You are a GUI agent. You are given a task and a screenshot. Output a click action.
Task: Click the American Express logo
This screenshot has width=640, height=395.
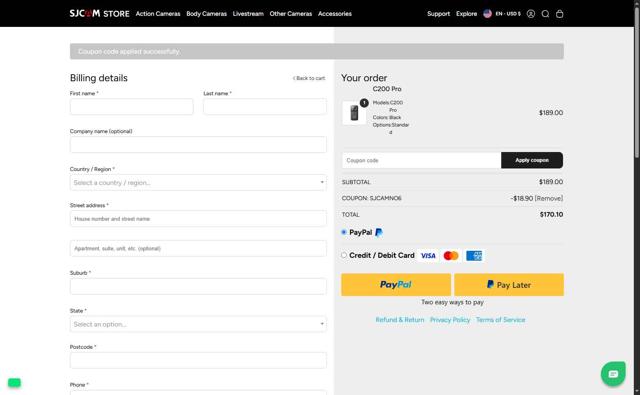tap(474, 256)
